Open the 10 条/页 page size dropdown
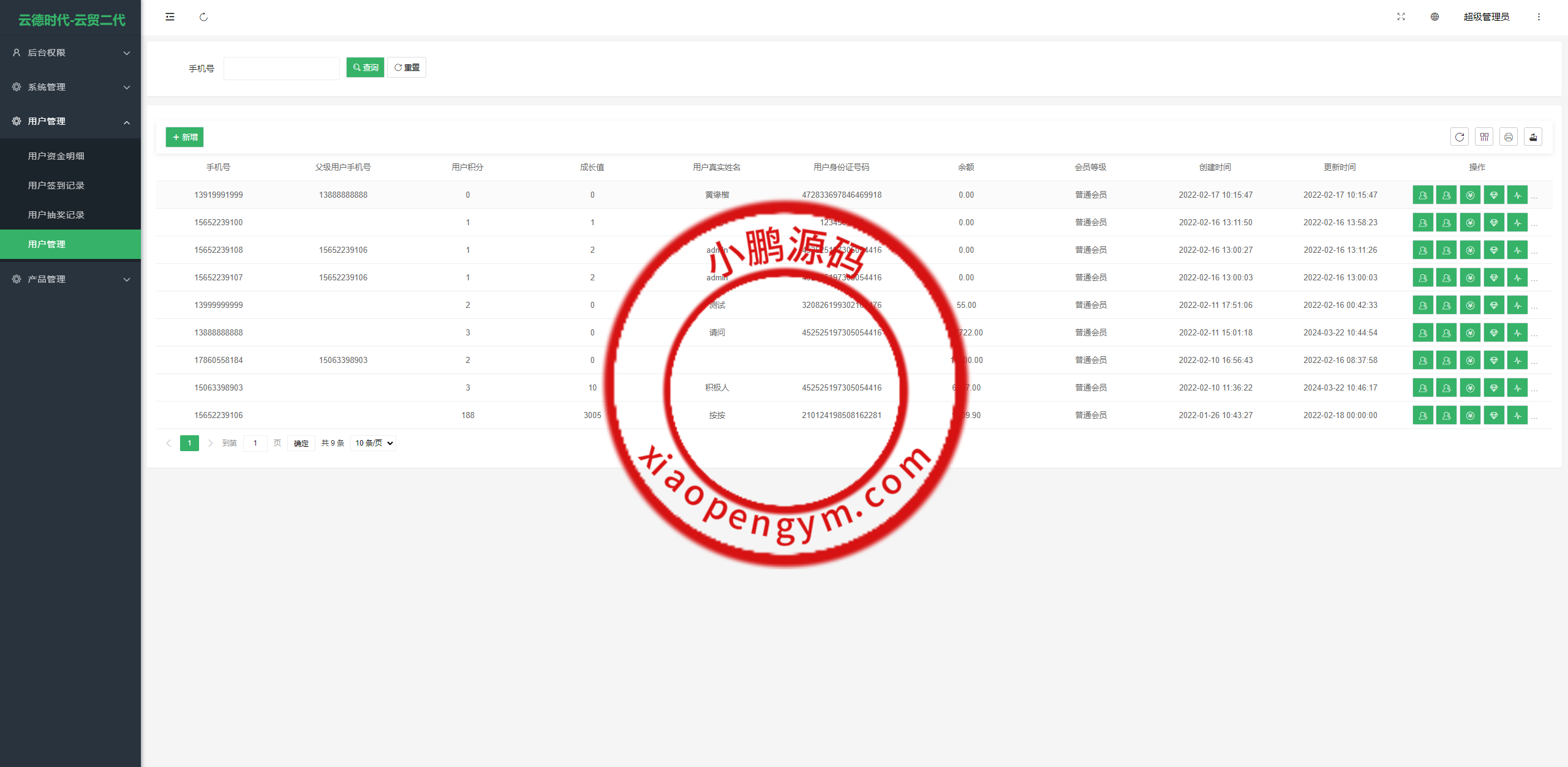The image size is (1568, 767). coord(374,443)
